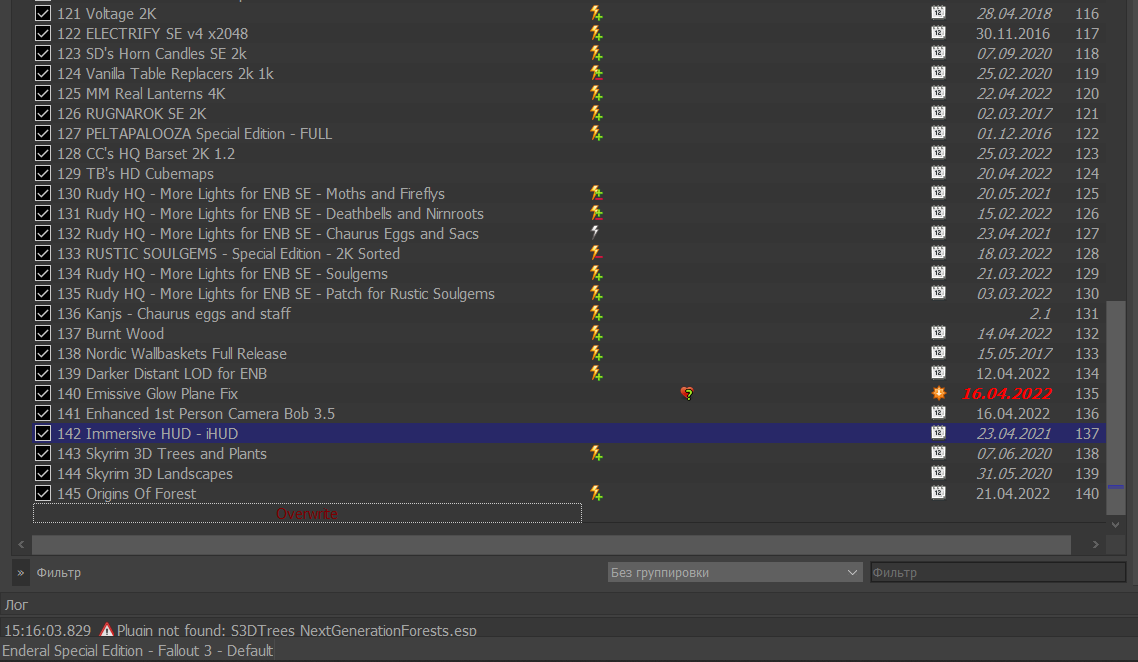Viewport: 1138px width, 662px height.
Task: Expand the filter panel with the » button
Action: (x=20, y=572)
